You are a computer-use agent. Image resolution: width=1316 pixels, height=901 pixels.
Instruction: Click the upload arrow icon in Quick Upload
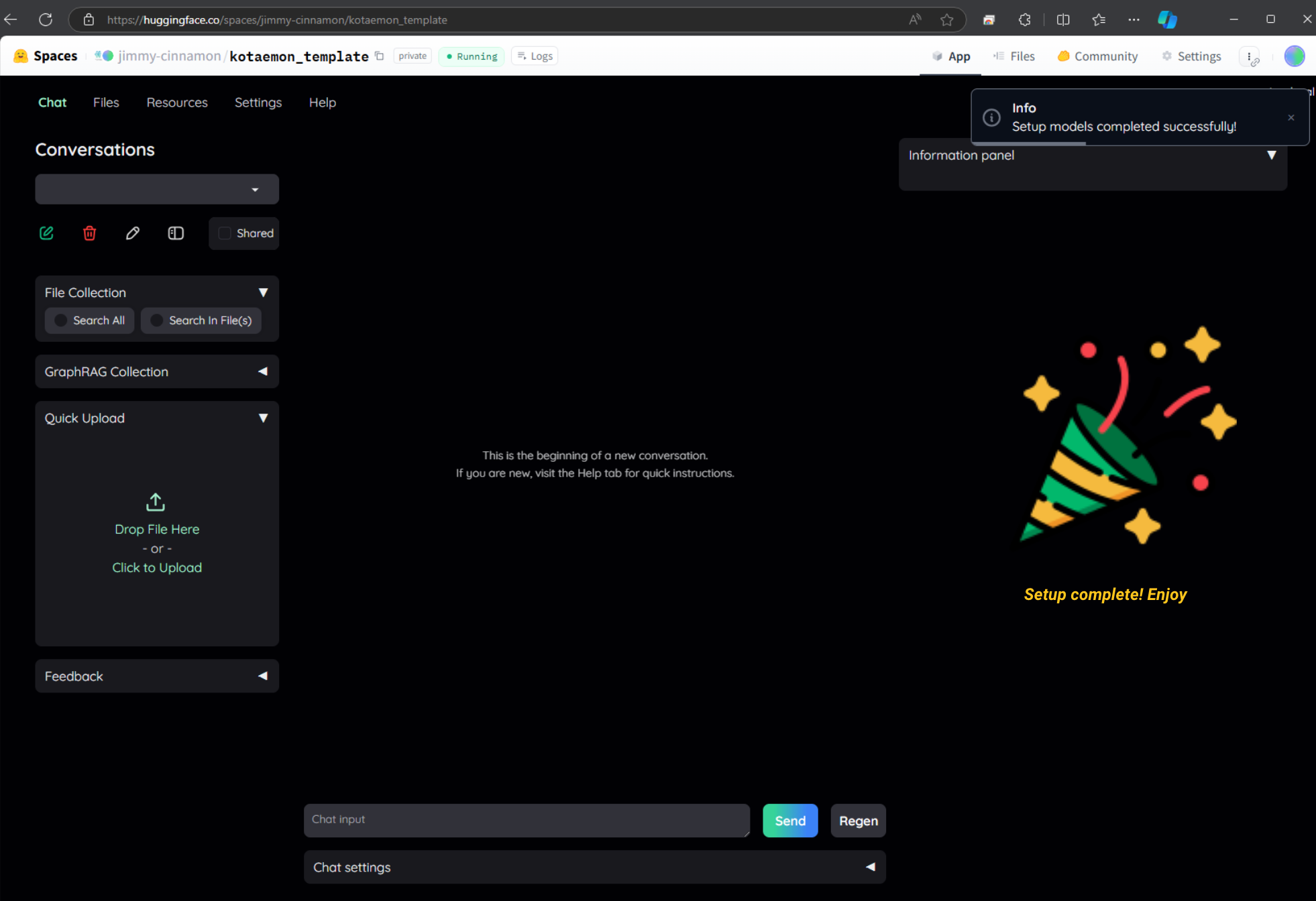[156, 502]
